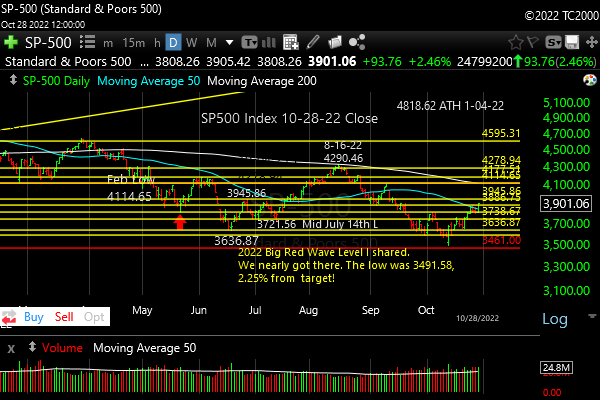Click the green plus add-symbol icon
The width and height of the screenshot is (600, 400).
tap(10, 43)
